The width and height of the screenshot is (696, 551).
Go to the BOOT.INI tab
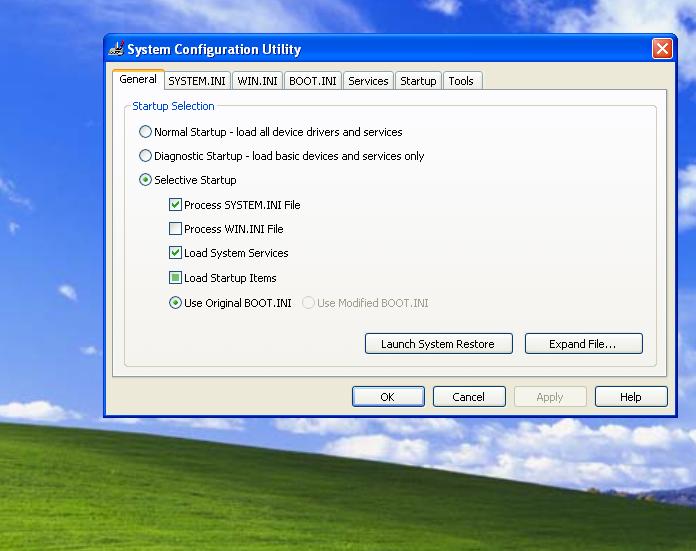coord(313,81)
